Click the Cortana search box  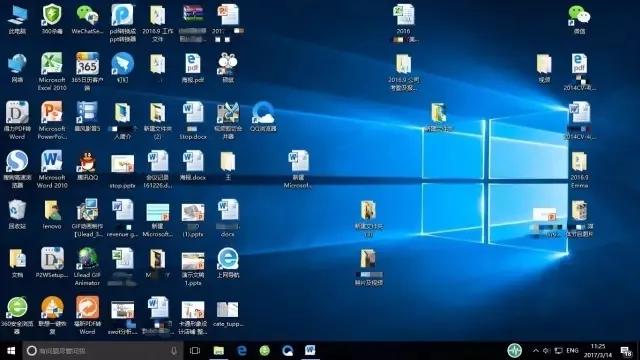pyautogui.click(x=102, y=351)
